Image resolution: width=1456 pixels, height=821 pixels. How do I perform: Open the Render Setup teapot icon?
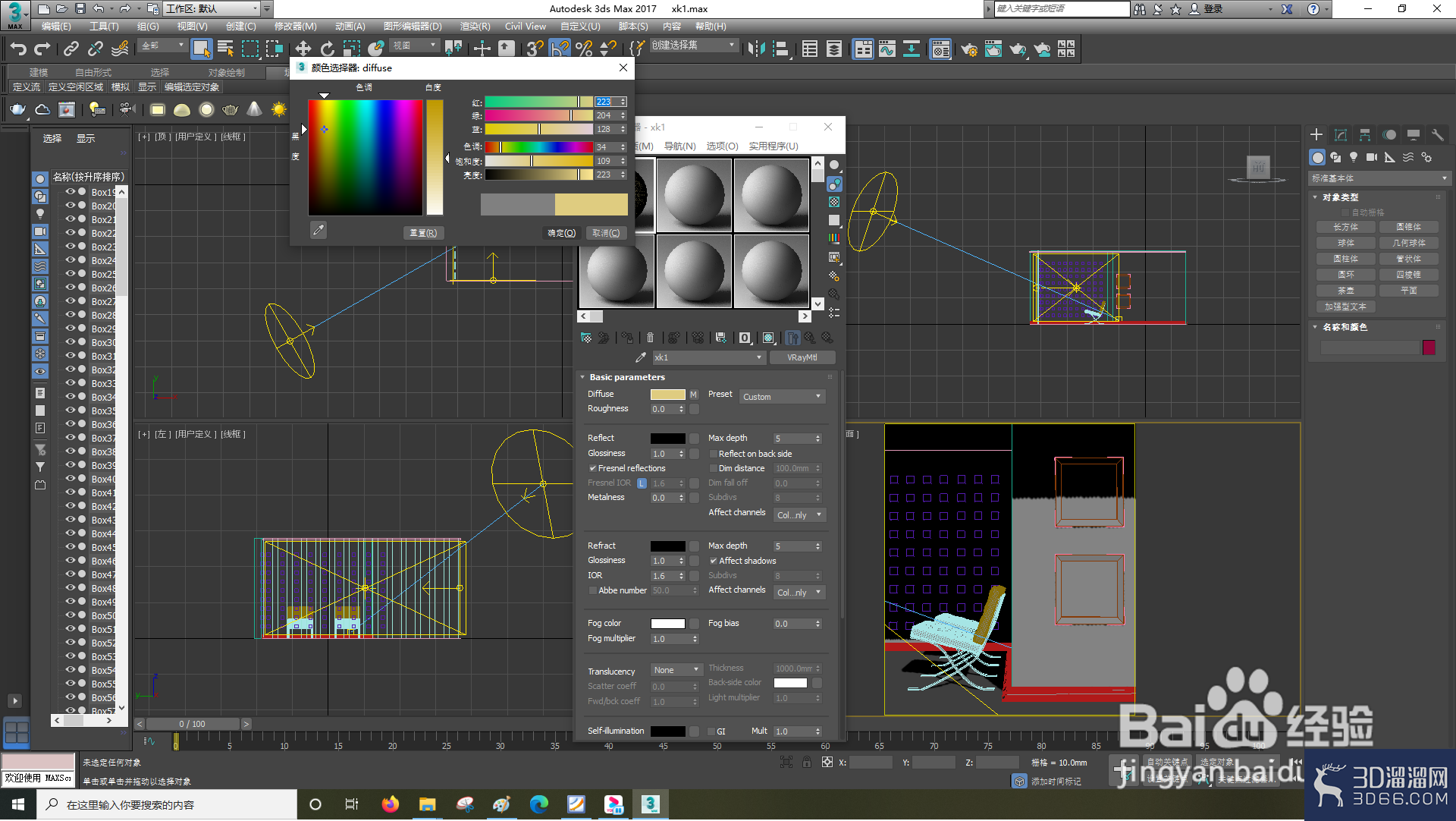pyautogui.click(x=968, y=49)
